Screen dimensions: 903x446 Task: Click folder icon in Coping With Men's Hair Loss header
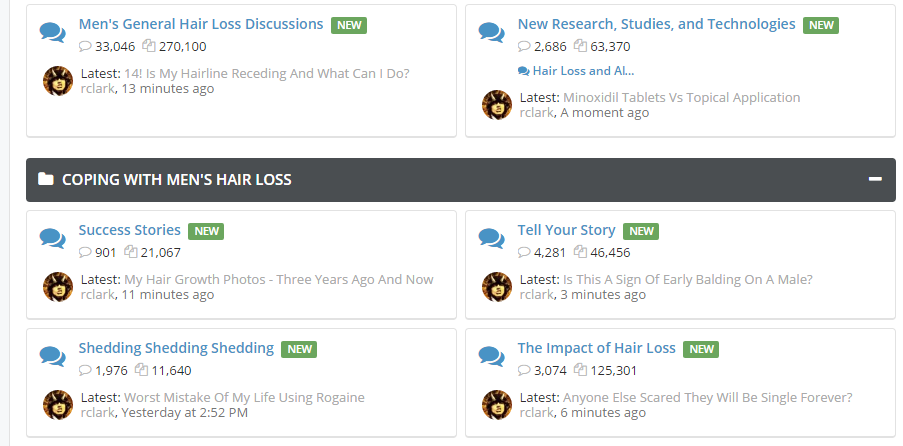pyautogui.click(x=45, y=180)
